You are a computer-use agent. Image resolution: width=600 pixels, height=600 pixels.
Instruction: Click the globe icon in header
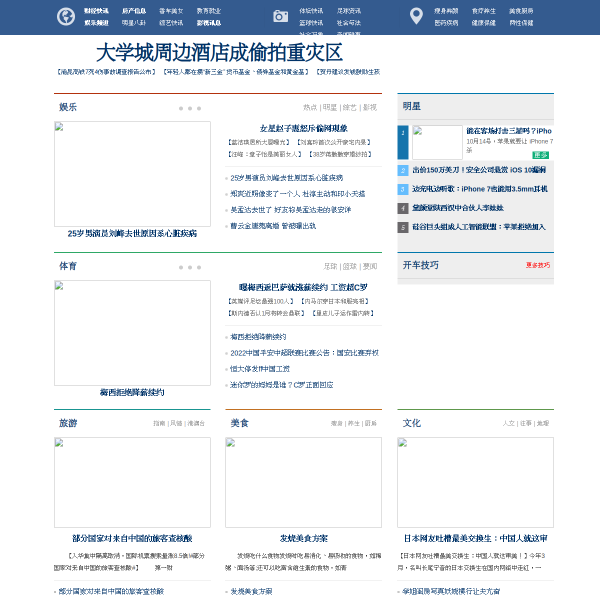[66, 17]
